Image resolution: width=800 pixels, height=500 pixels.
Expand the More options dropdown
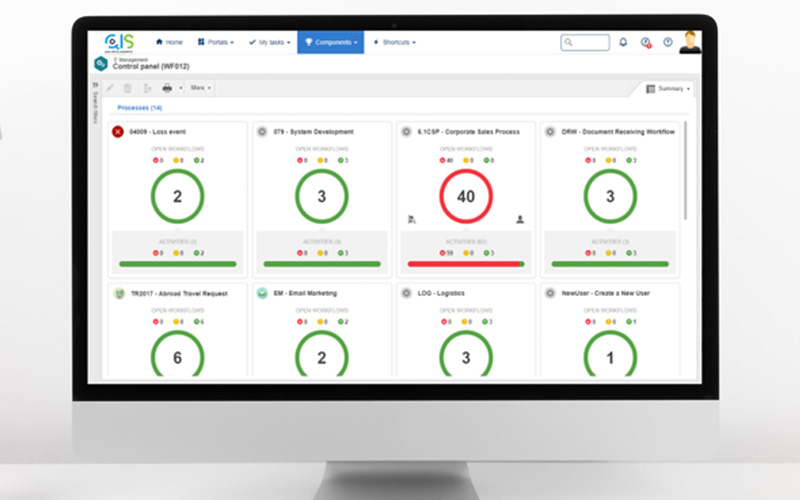(x=200, y=88)
